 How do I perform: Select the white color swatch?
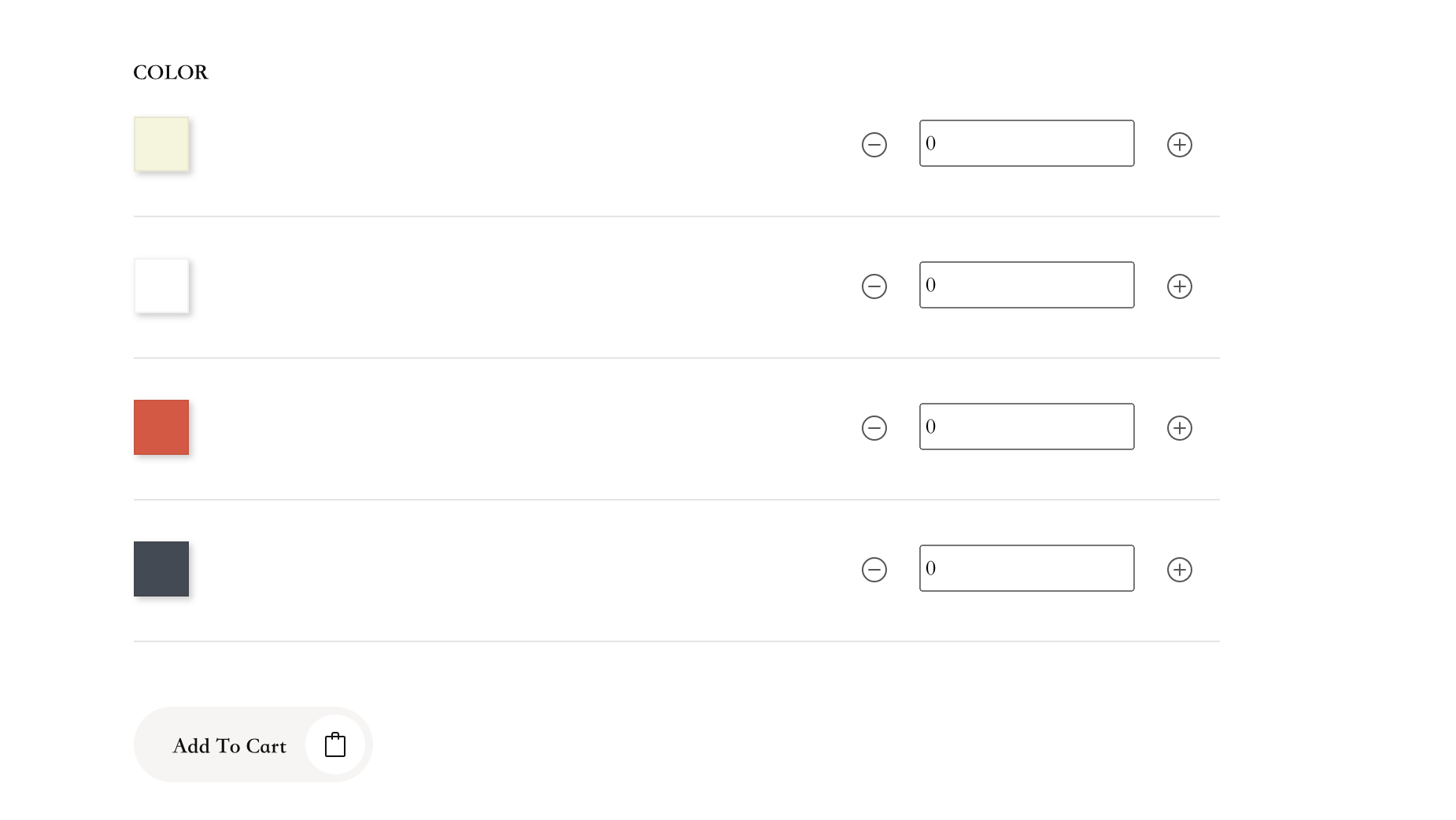click(x=161, y=286)
